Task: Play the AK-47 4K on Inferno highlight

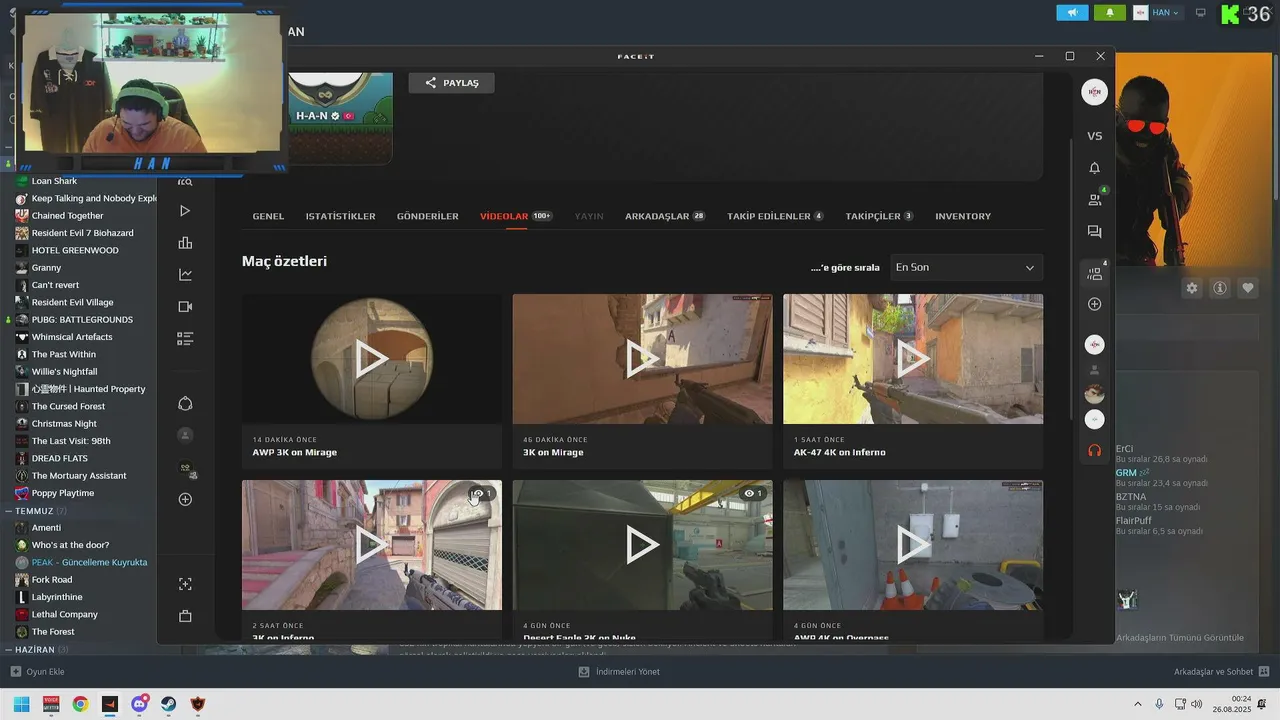Action: click(x=913, y=359)
